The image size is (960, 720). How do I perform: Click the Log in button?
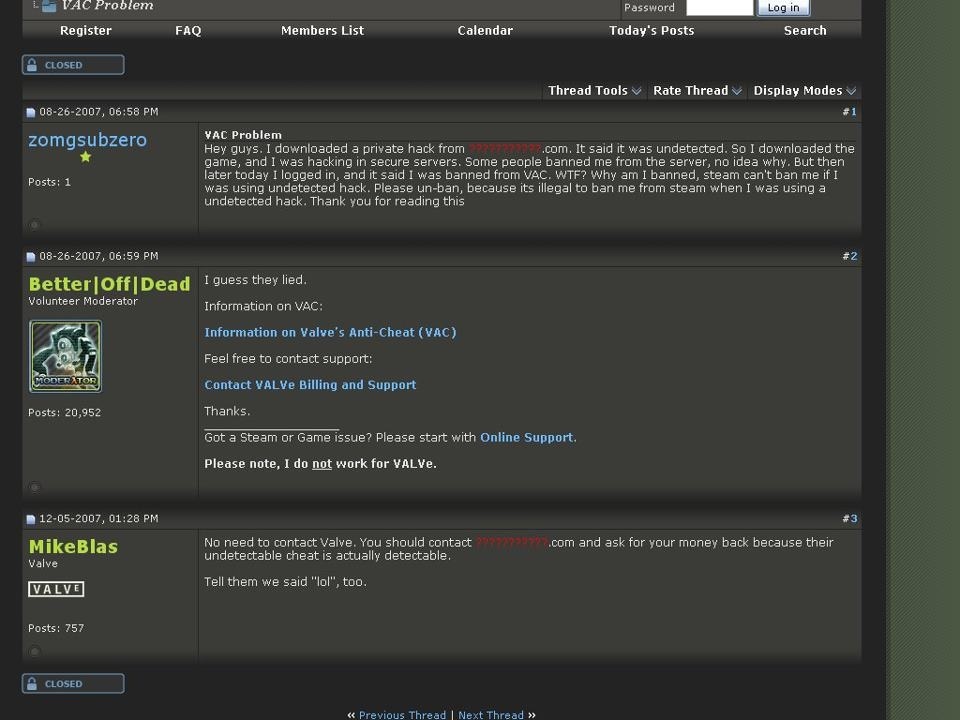784,7
